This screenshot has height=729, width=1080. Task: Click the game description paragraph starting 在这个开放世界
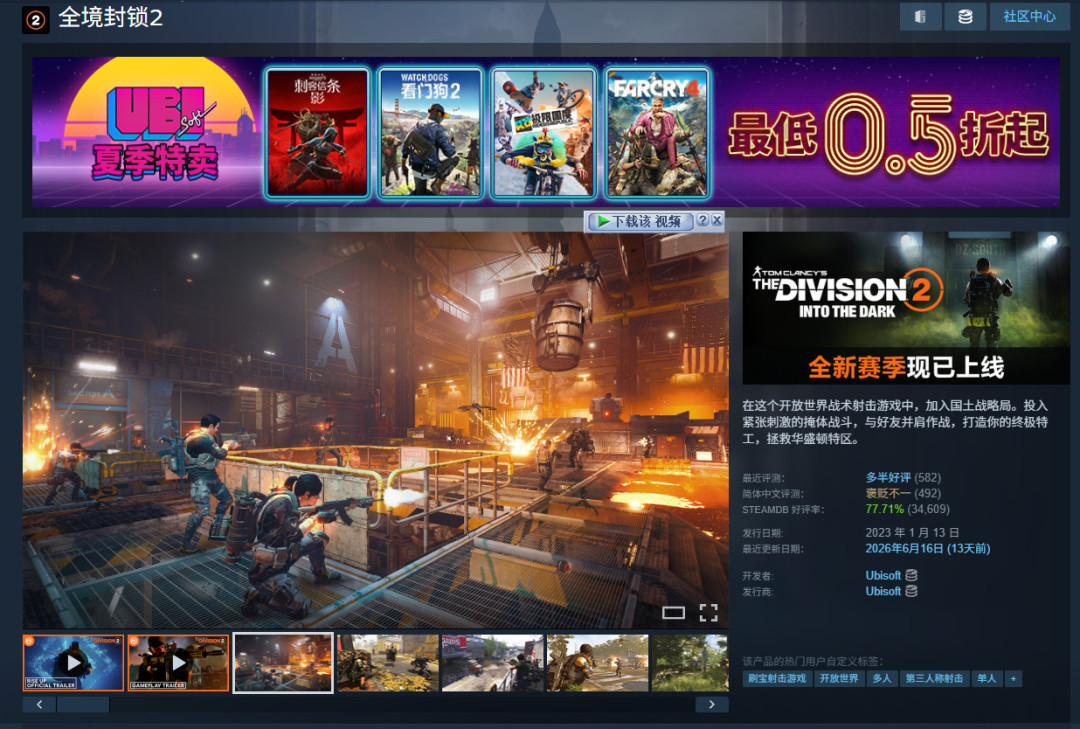[x=895, y=422]
